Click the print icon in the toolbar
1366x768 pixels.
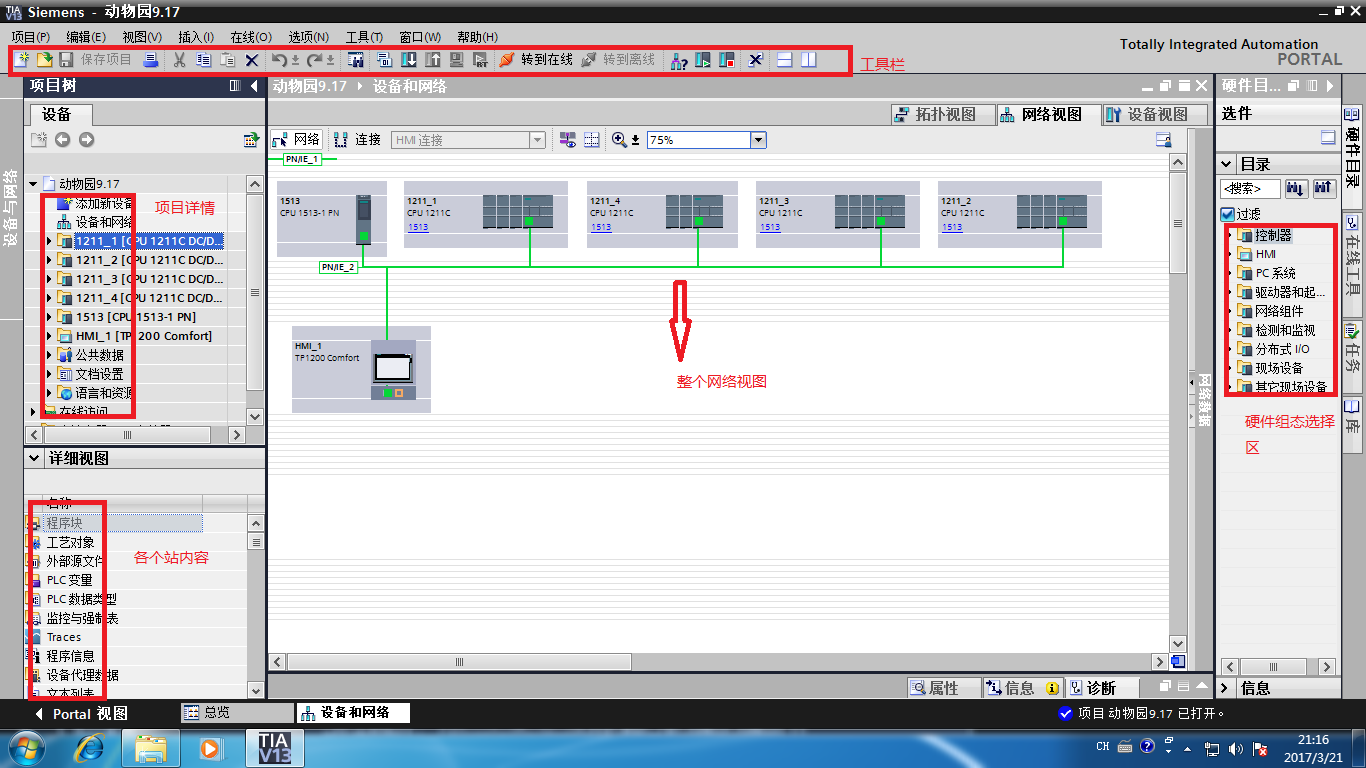click(150, 60)
